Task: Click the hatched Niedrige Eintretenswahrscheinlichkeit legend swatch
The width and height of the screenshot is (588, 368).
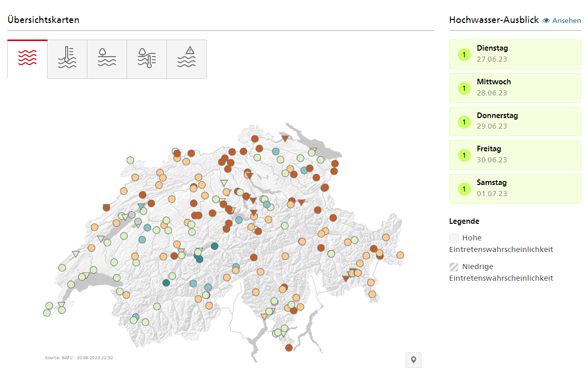Action: click(454, 267)
